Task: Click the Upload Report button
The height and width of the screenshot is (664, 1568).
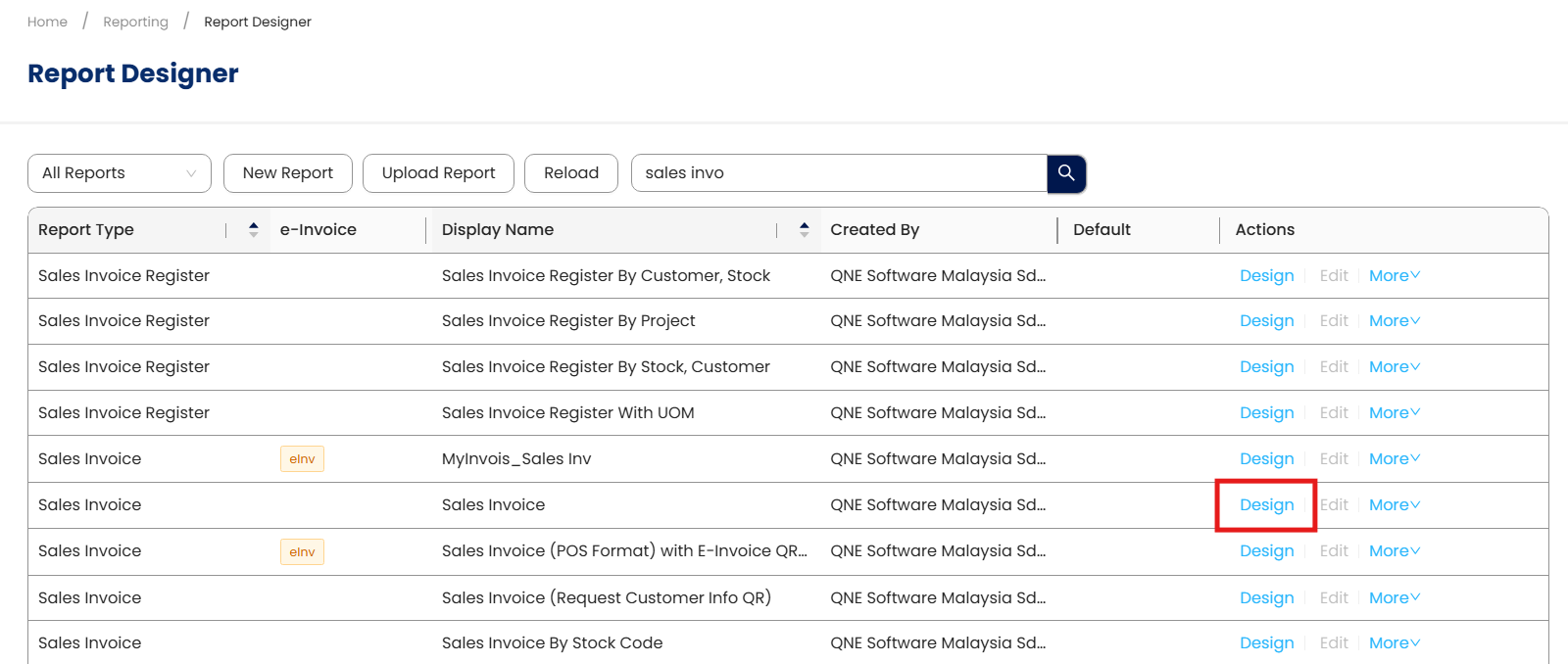Action: point(438,173)
